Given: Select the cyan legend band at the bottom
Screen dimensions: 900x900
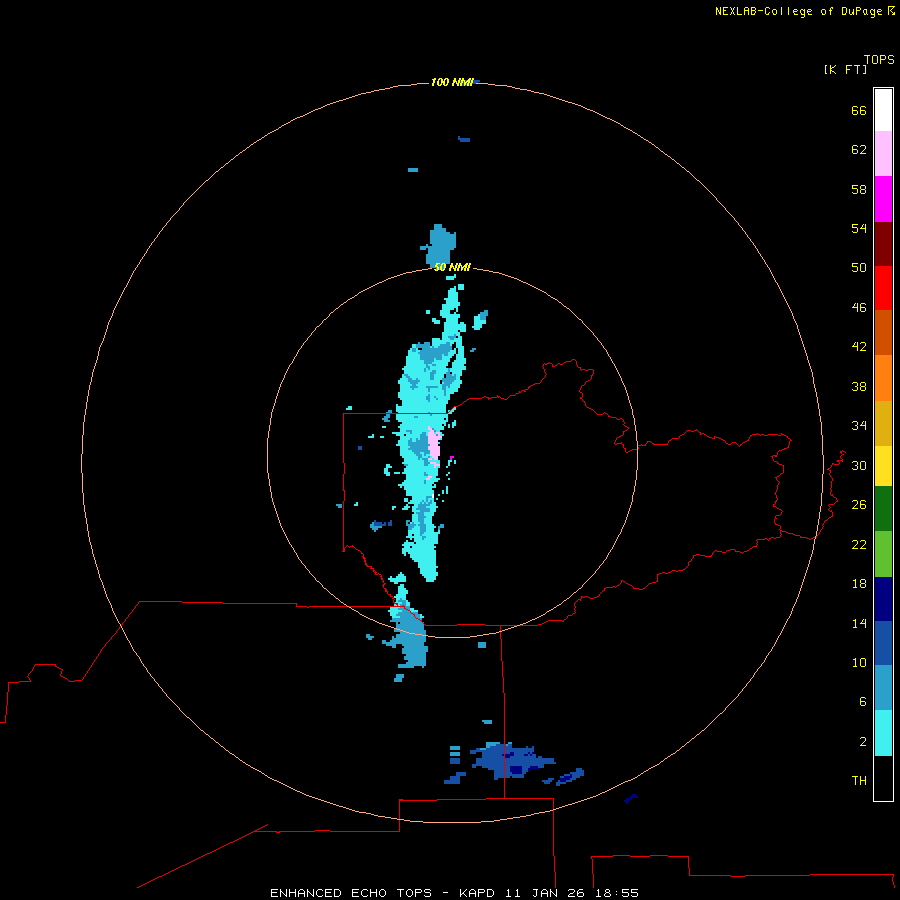Looking at the screenshot, I should point(883,733).
